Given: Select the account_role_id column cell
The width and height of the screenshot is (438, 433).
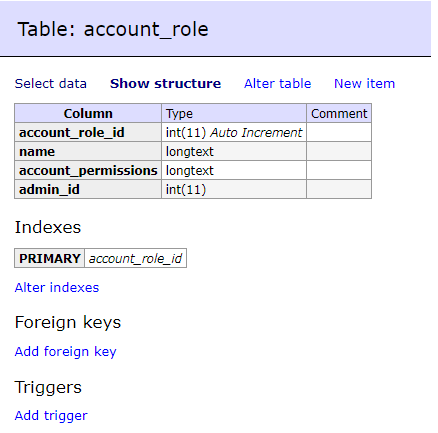Looking at the screenshot, I should coord(88,133).
